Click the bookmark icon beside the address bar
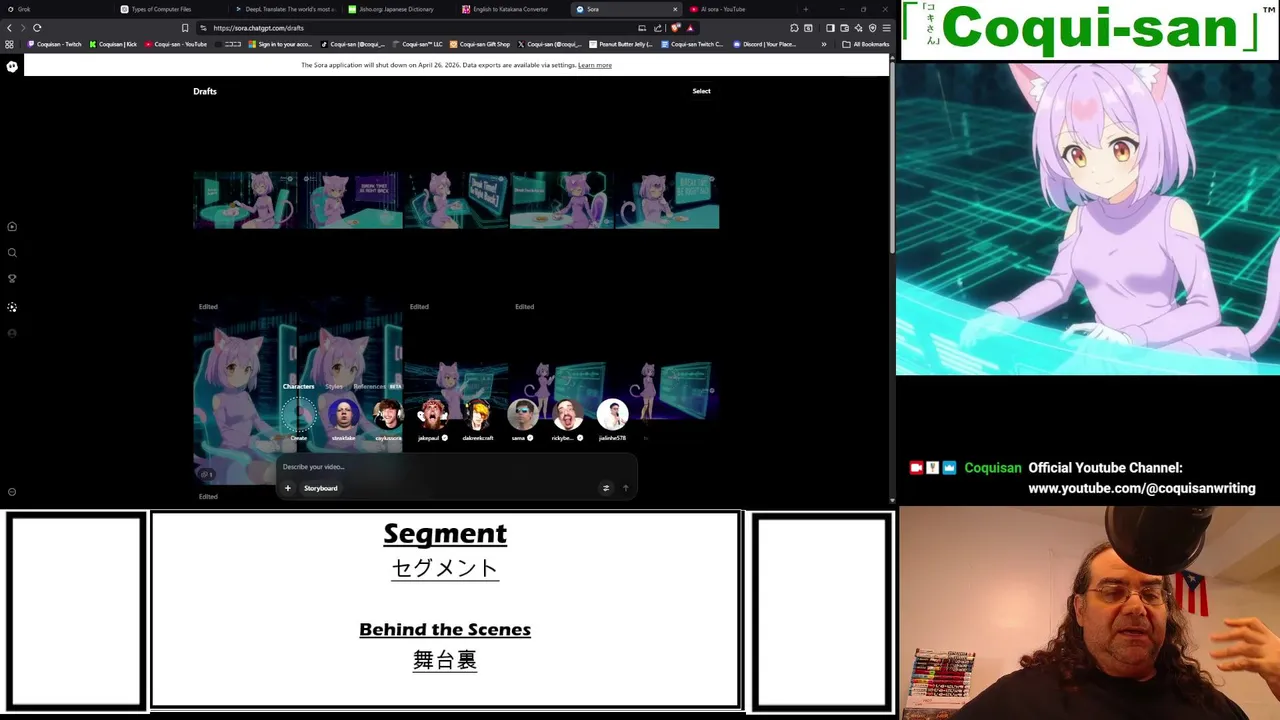The width and height of the screenshot is (1280, 720). point(185,28)
